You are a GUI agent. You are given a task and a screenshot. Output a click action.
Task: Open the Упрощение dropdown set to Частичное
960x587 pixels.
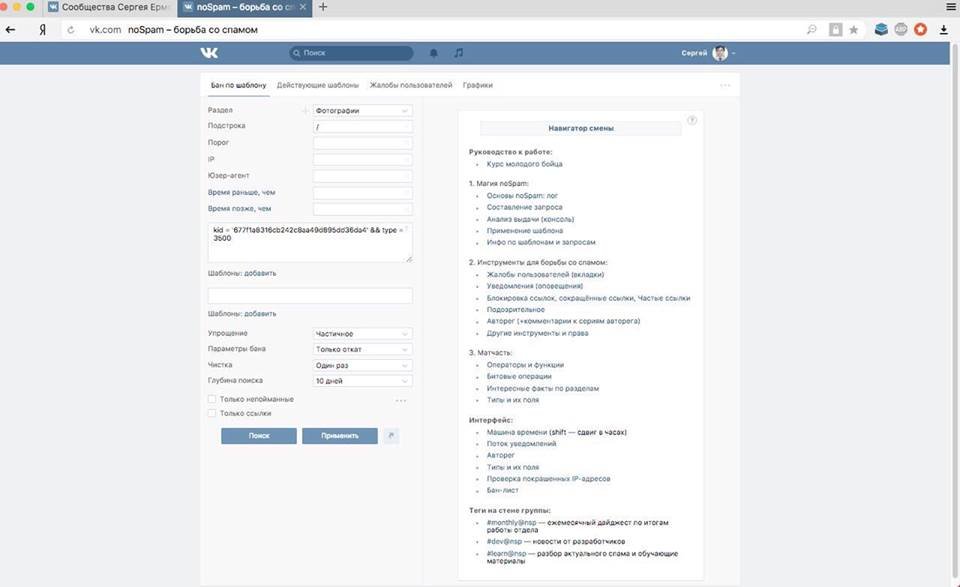(360, 332)
